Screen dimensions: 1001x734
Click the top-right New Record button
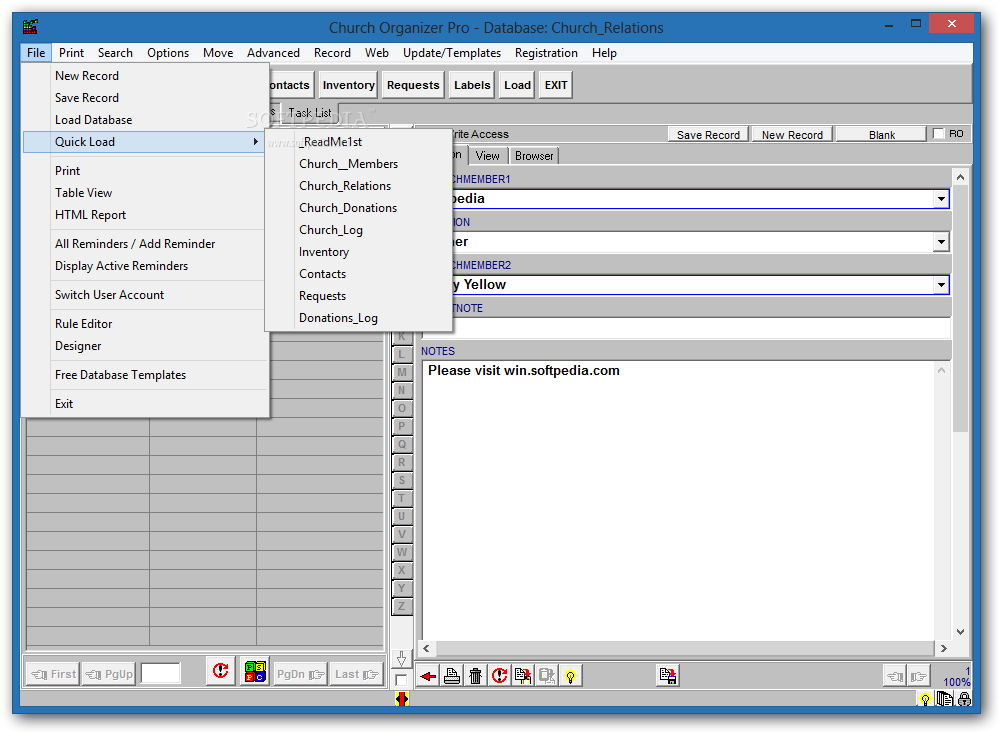[x=792, y=135]
